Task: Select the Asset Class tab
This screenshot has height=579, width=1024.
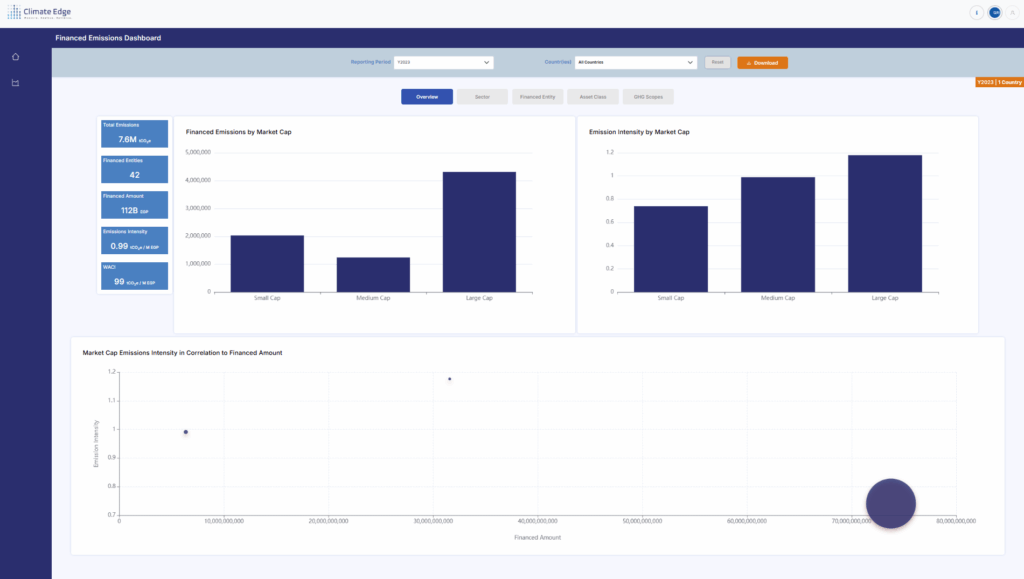Action: [592, 96]
